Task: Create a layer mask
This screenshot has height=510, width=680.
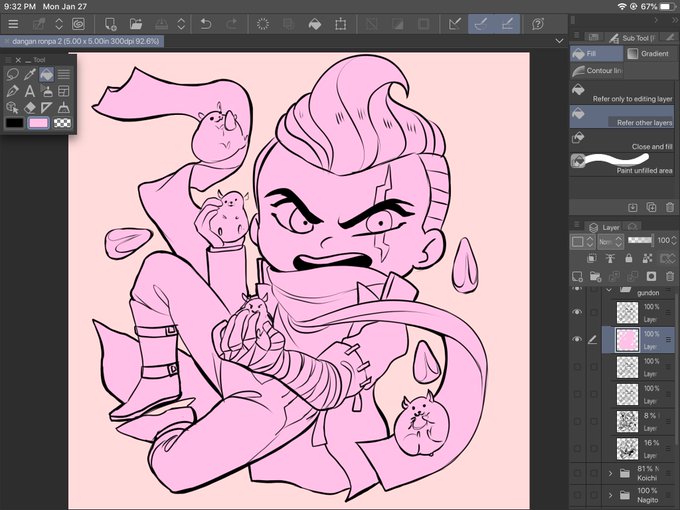Action: tap(651, 276)
